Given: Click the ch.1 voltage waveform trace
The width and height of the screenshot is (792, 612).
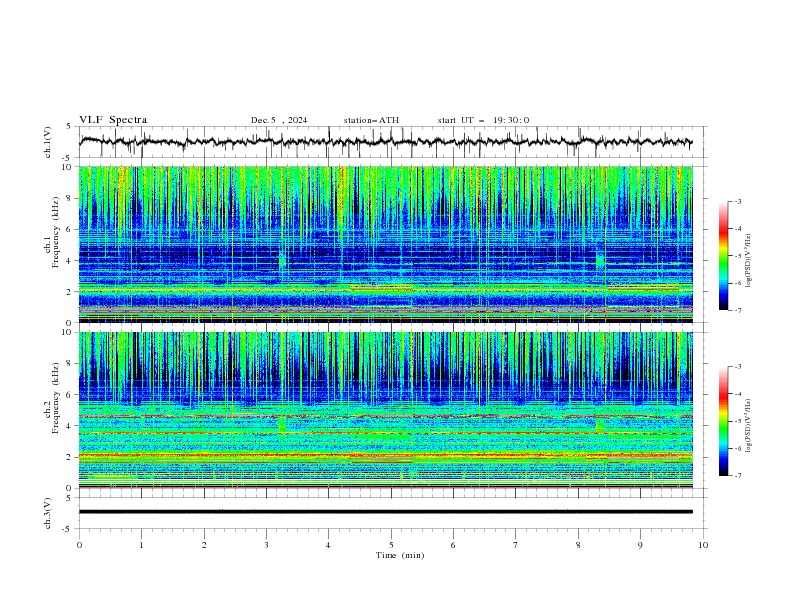Looking at the screenshot, I should 386,142.
